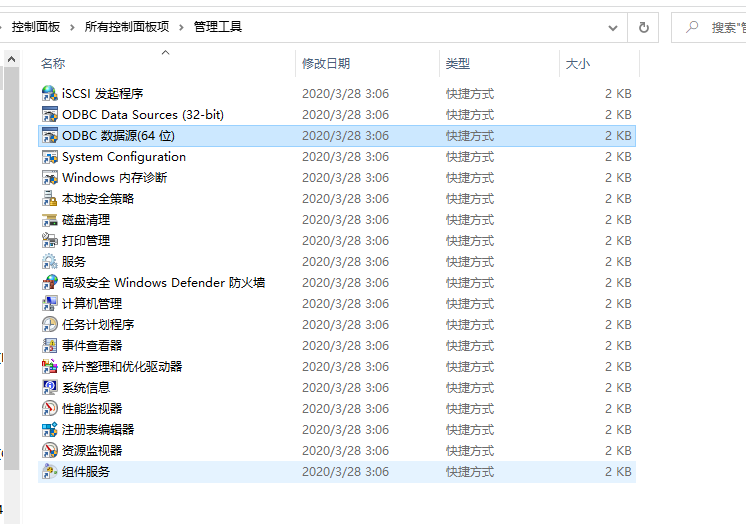The height and width of the screenshot is (524, 746).
Task: Click the 服务 gear icon
Action: 49,262
